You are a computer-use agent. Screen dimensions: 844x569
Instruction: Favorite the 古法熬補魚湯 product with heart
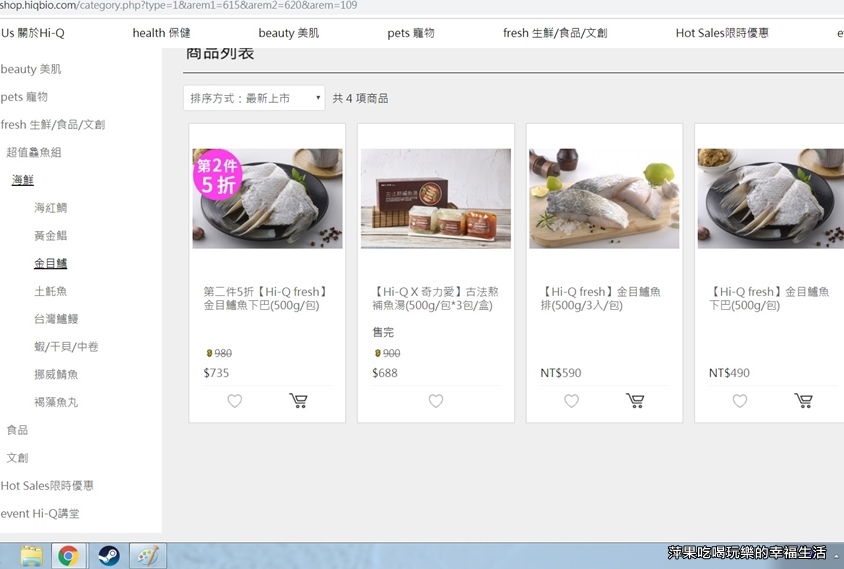coord(436,401)
